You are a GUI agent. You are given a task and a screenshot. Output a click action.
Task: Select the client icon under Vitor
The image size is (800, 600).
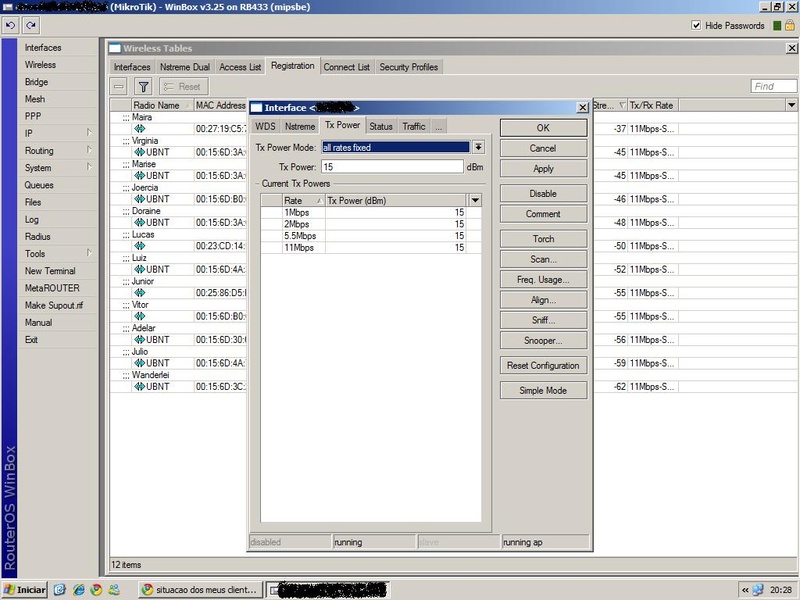[x=139, y=316]
